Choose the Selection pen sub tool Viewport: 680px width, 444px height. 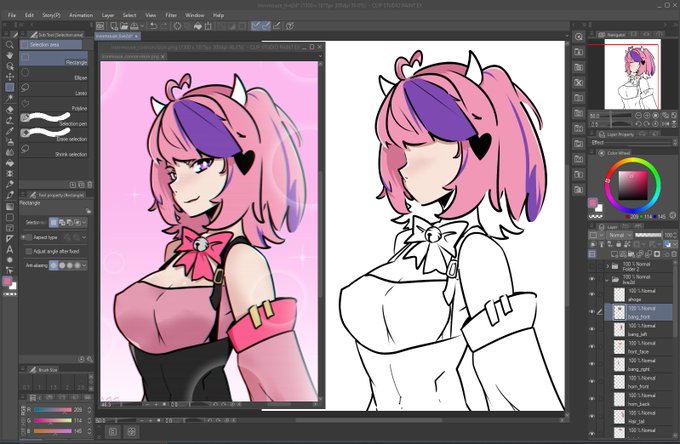pos(54,119)
